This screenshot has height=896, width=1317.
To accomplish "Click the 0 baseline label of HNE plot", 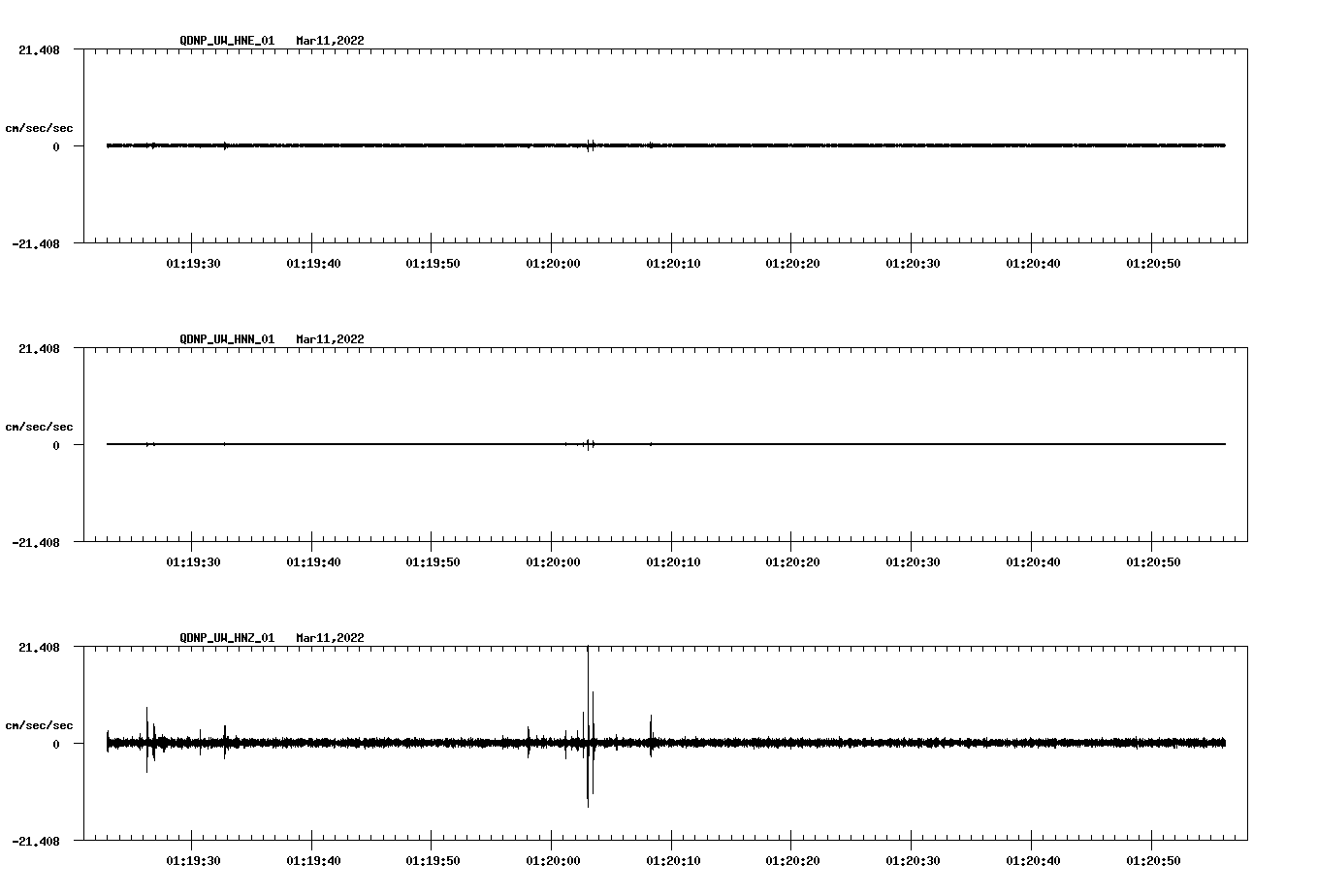I will coord(56,147).
